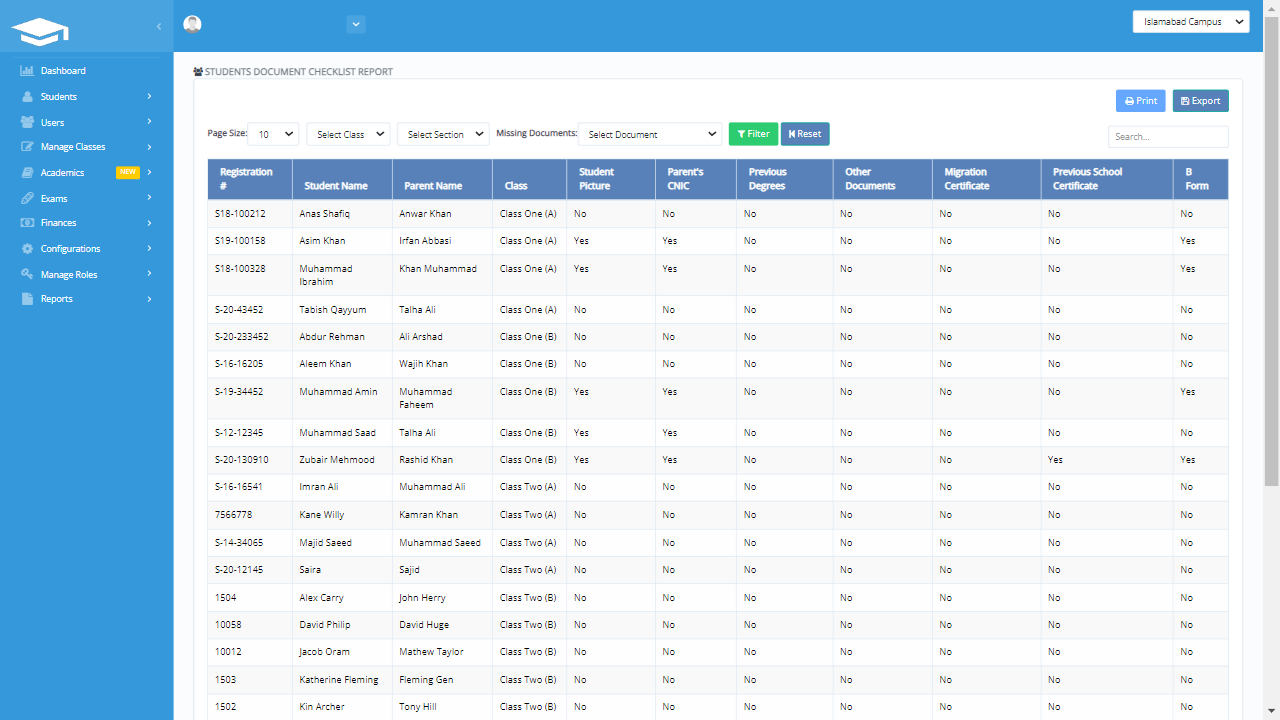This screenshot has height=720, width=1280.
Task: Open the Reports document icon
Action: 25,298
